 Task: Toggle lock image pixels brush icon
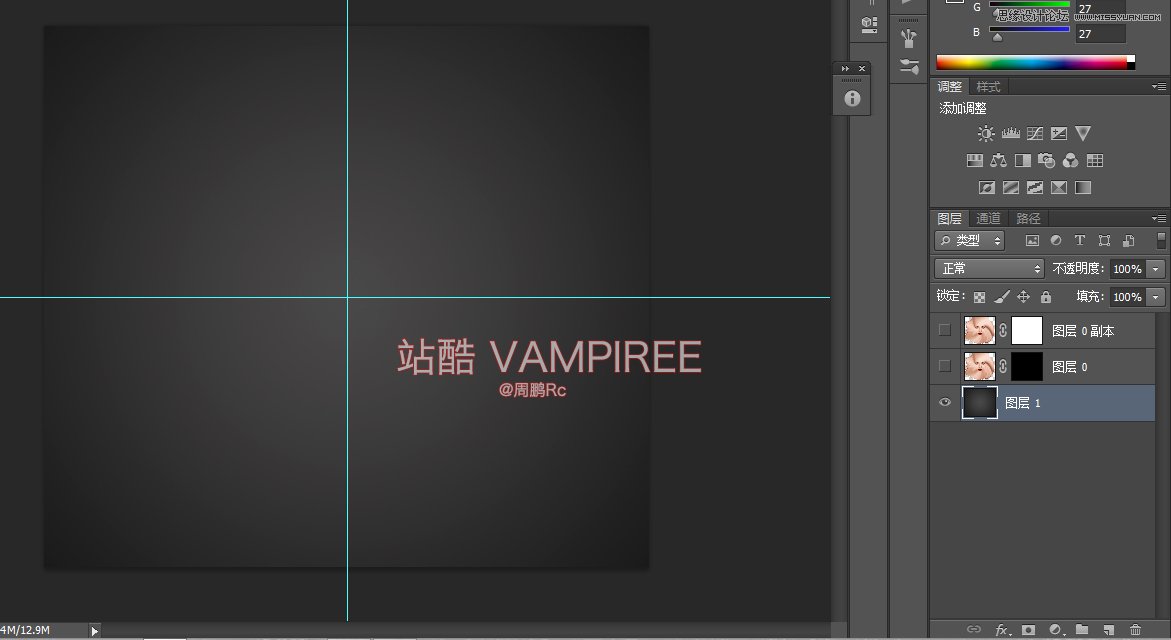pos(1001,297)
